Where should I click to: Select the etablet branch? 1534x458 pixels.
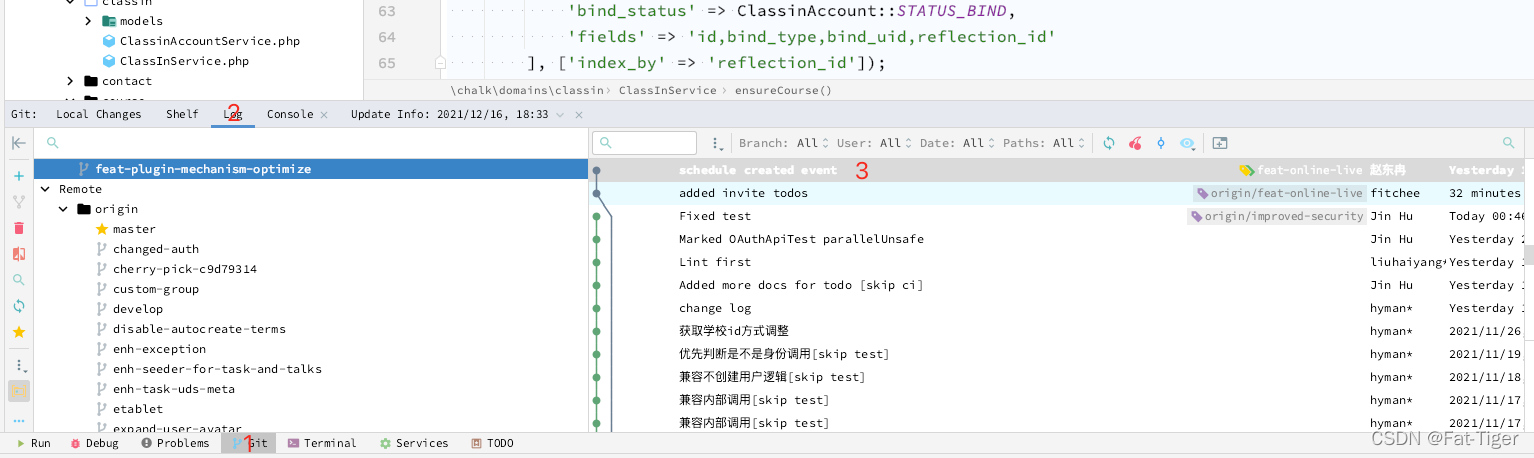coord(137,409)
